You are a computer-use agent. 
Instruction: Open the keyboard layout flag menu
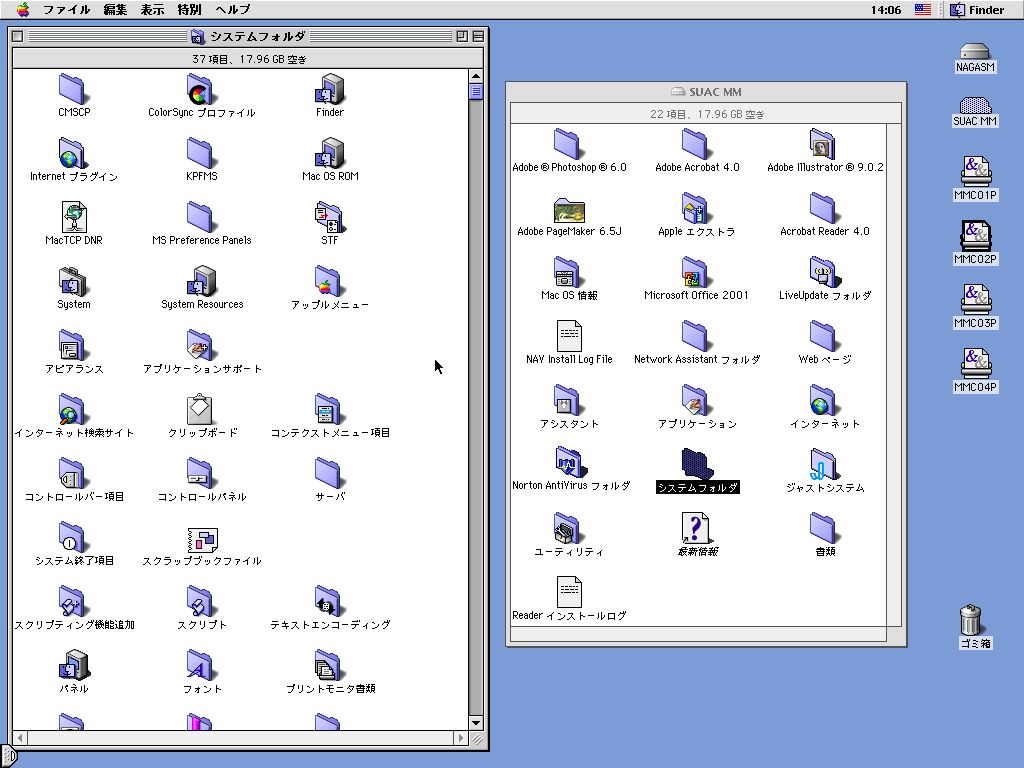tap(923, 10)
